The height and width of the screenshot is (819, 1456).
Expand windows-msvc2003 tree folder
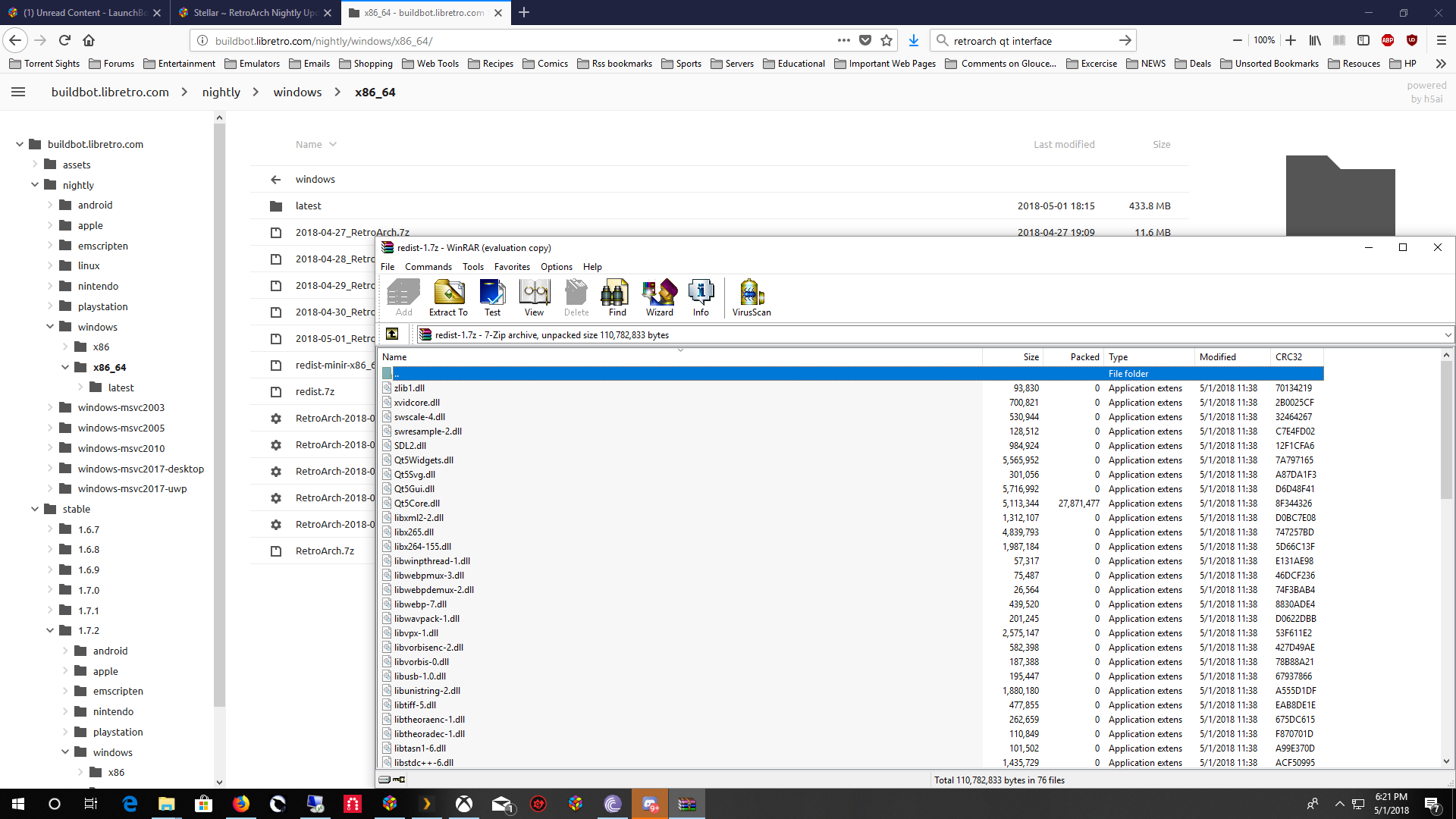pyautogui.click(x=50, y=407)
